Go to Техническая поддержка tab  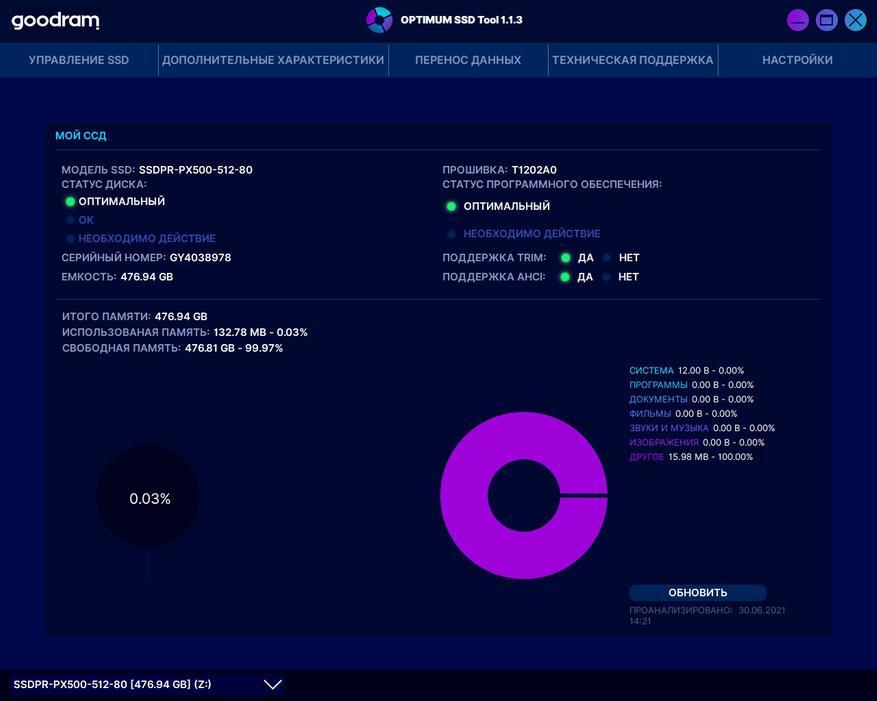pos(633,60)
